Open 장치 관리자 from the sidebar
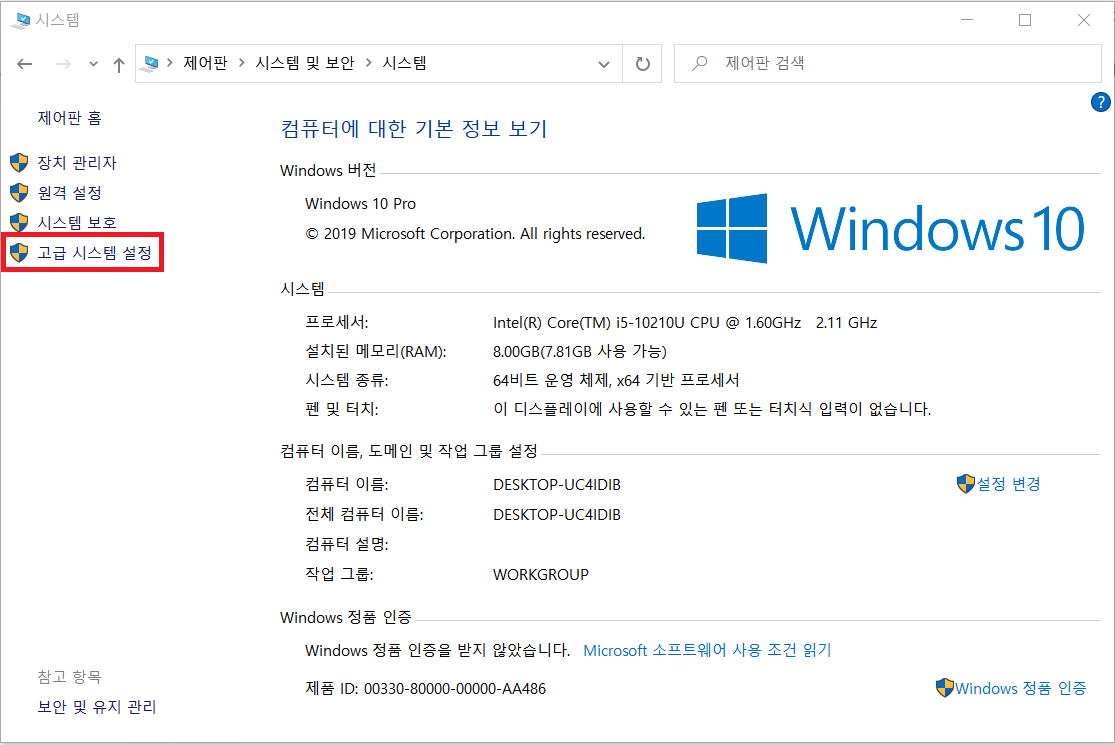The height and width of the screenshot is (745, 1115). (77, 163)
